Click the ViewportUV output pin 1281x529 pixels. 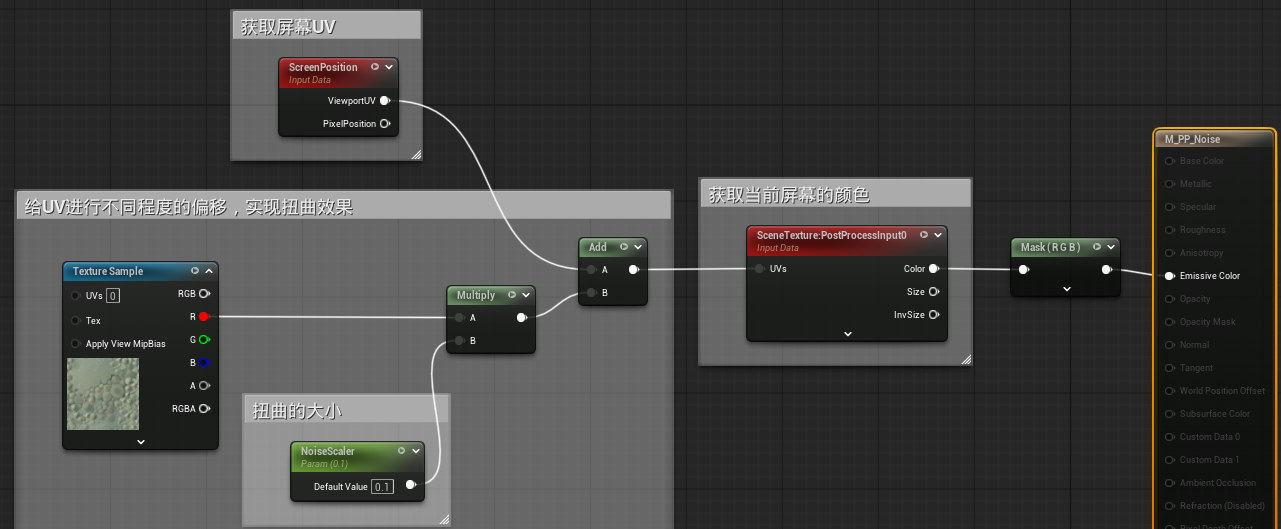[x=384, y=100]
